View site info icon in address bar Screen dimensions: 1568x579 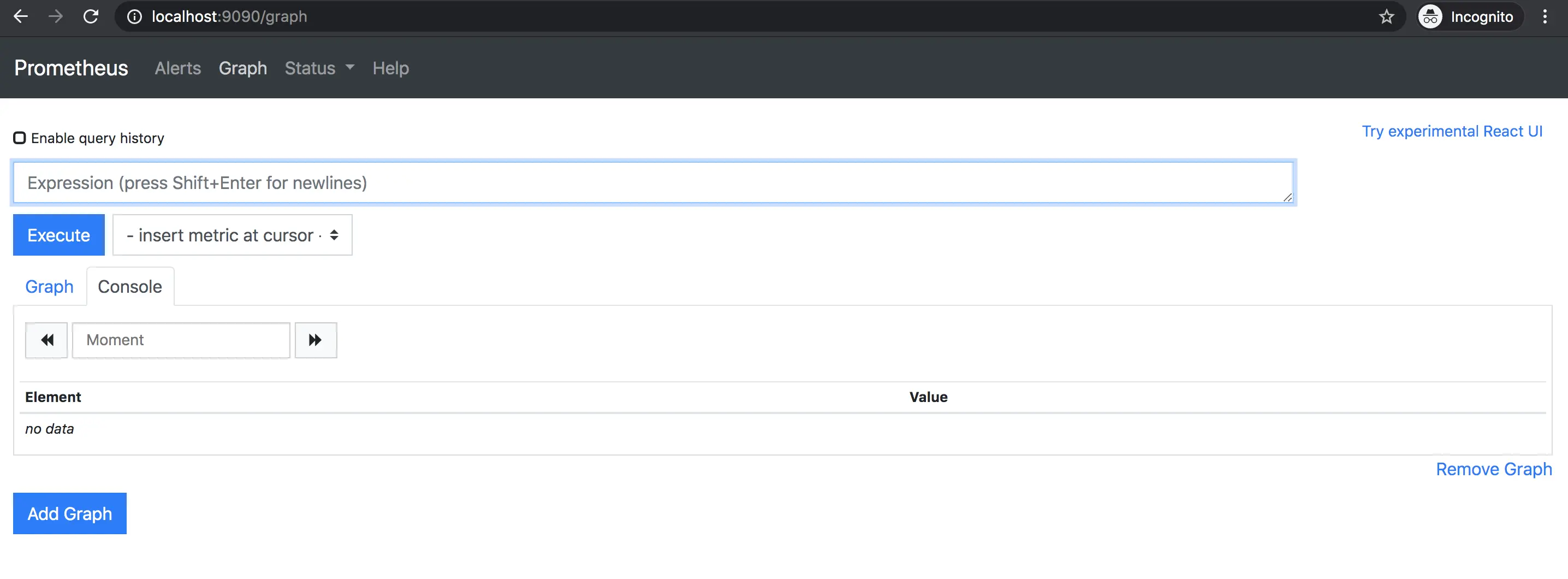(134, 16)
